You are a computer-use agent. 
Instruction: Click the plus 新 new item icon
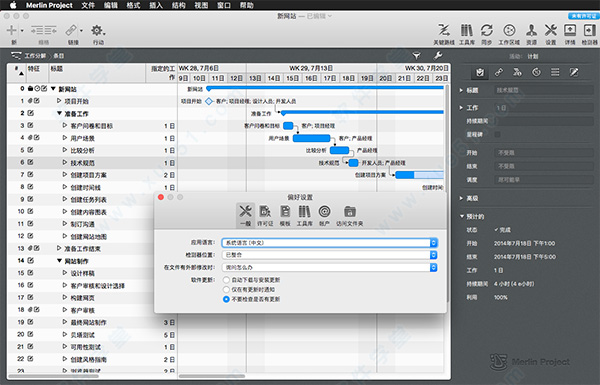(x=12, y=30)
